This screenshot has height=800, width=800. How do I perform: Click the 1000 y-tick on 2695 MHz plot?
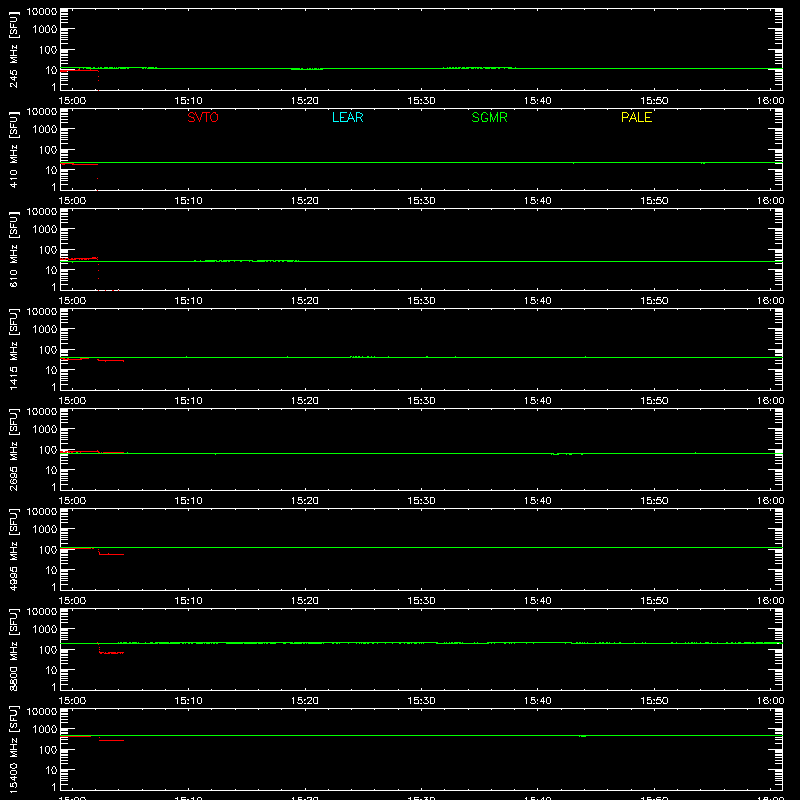tap(45, 430)
